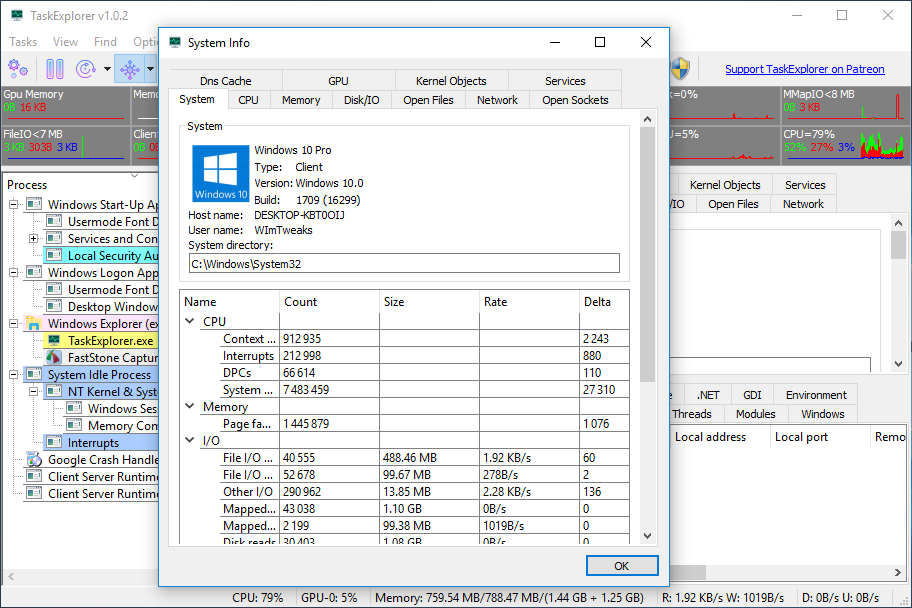Open the Disk/IO tab
912x608 pixels.
point(361,100)
